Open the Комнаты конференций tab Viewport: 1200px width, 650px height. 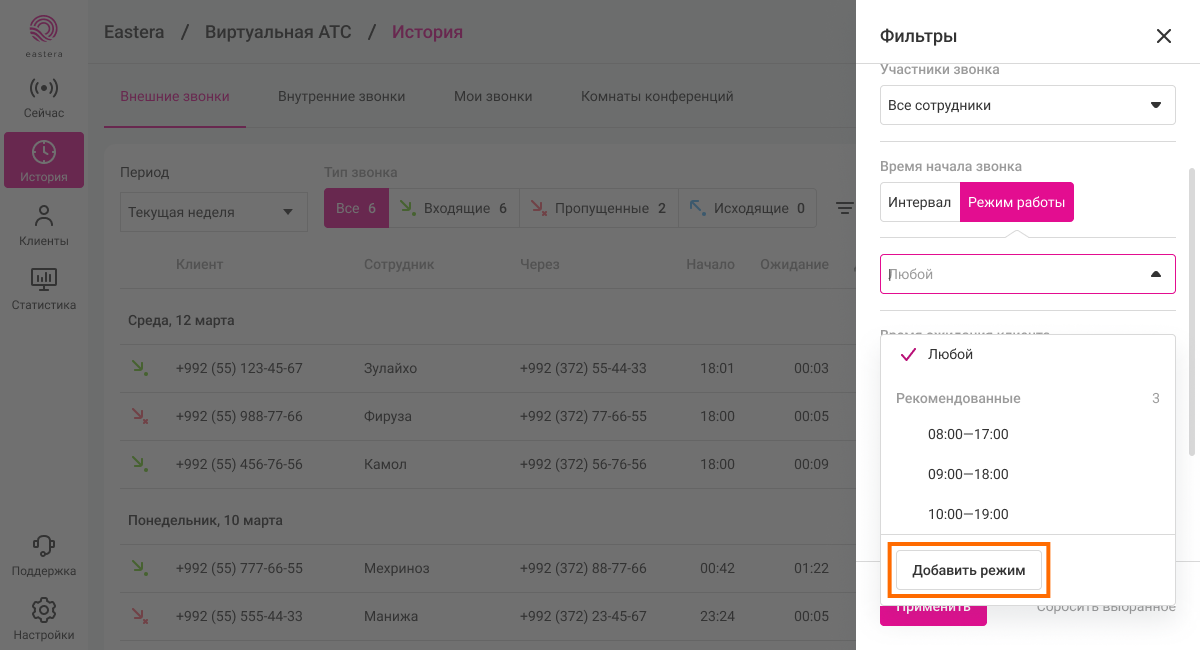tap(657, 97)
